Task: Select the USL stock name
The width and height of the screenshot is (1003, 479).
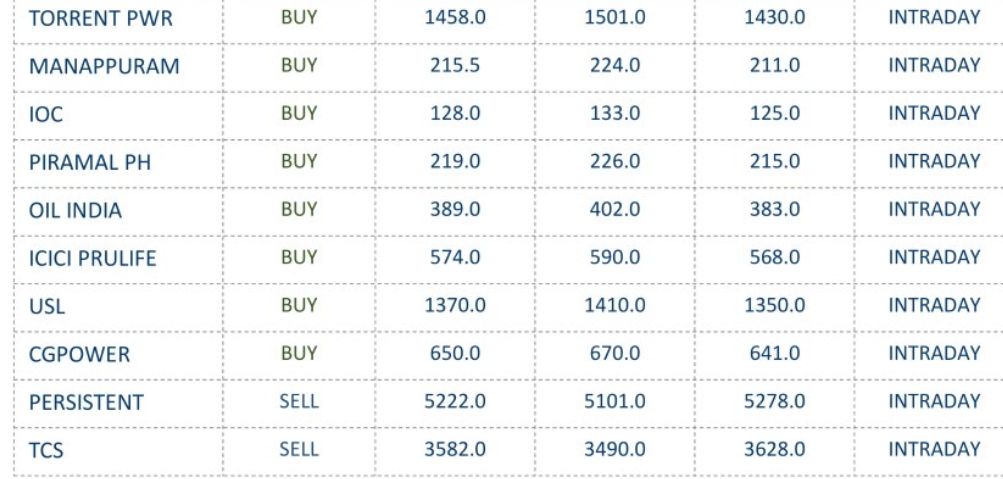Action: [x=47, y=306]
